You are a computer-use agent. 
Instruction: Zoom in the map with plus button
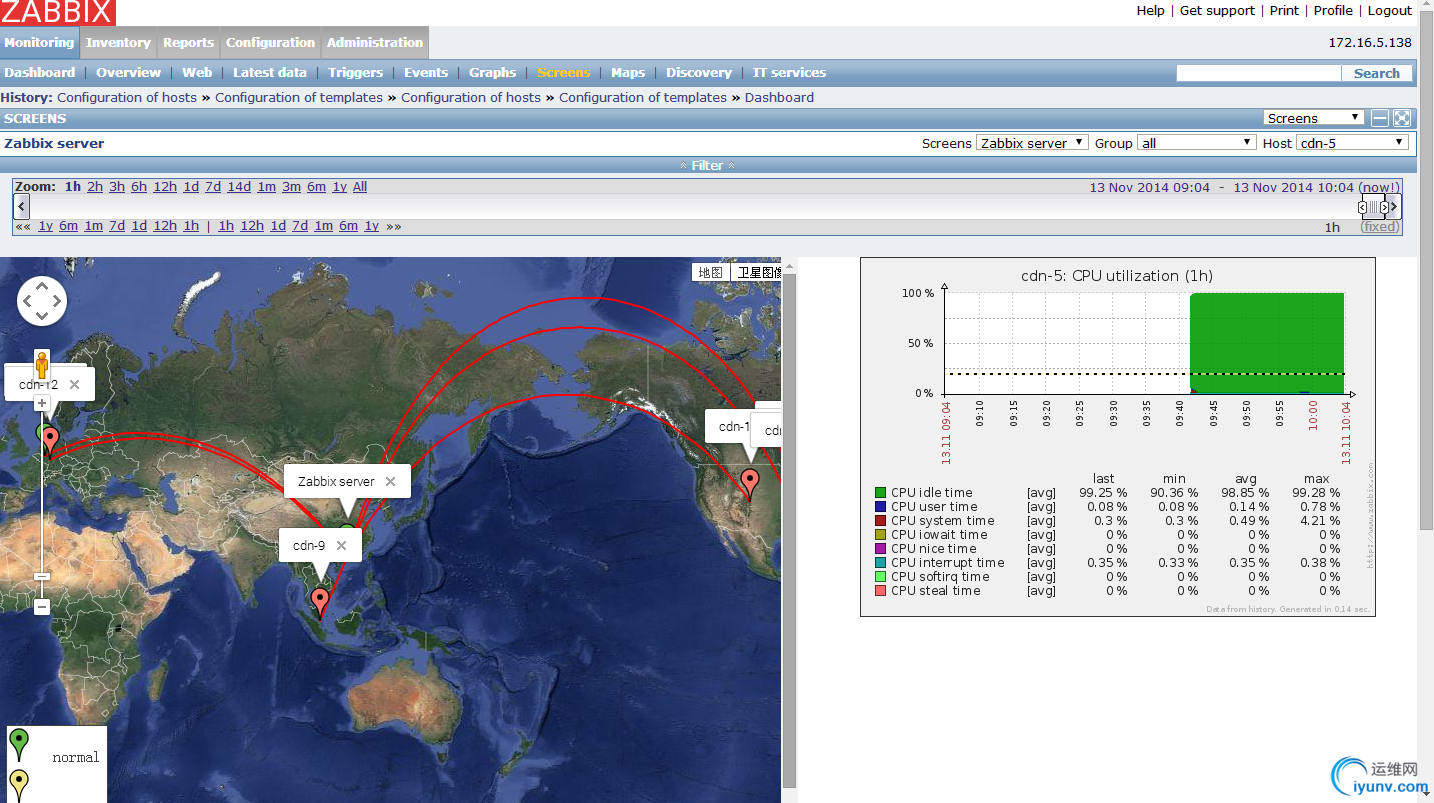pos(42,403)
